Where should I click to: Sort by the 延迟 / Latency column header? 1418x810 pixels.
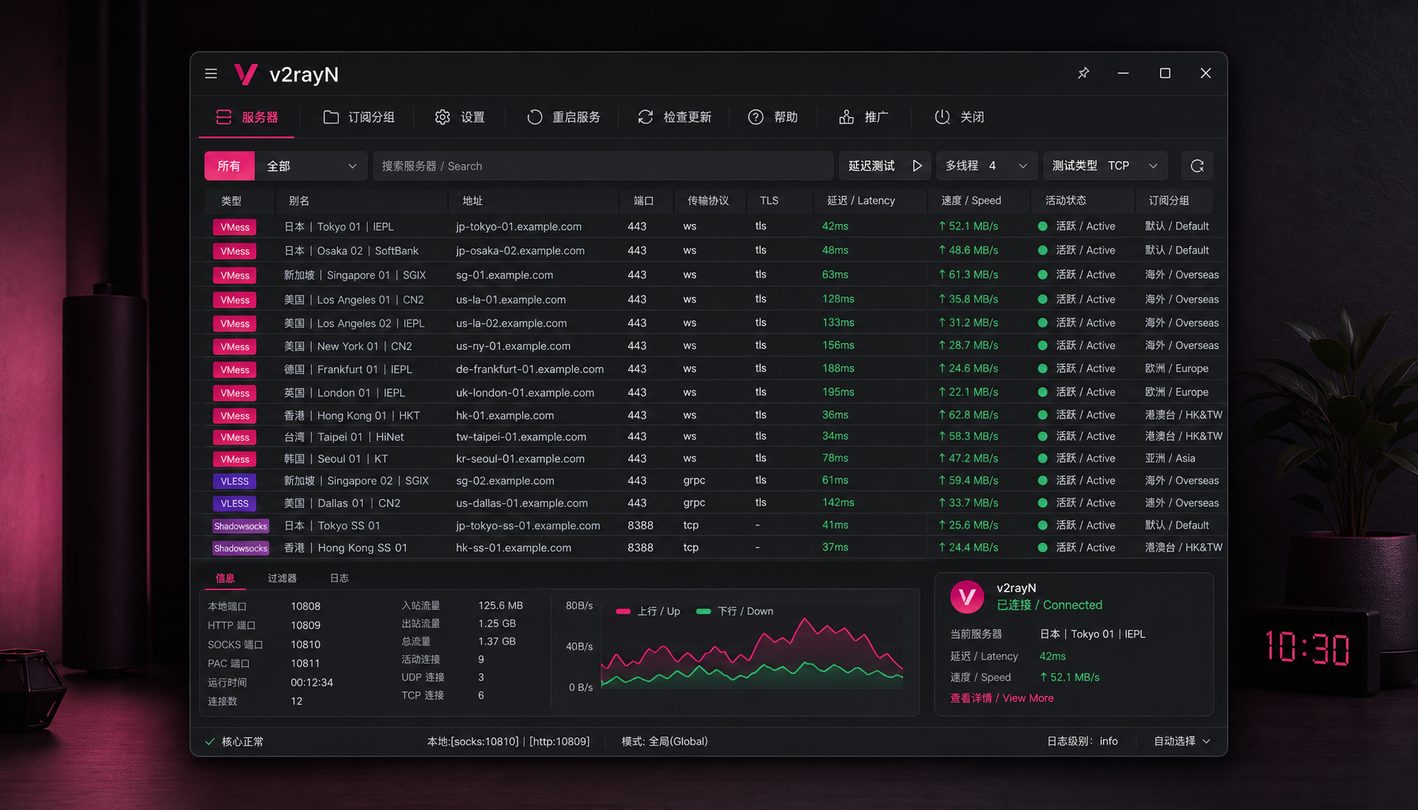click(x=861, y=200)
